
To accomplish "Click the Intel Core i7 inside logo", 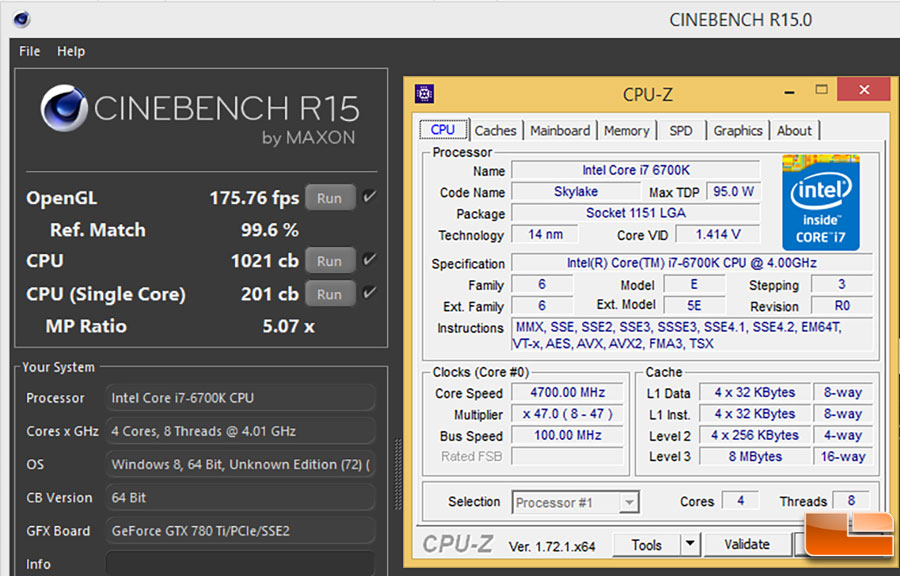I will pyautogui.click(x=820, y=202).
